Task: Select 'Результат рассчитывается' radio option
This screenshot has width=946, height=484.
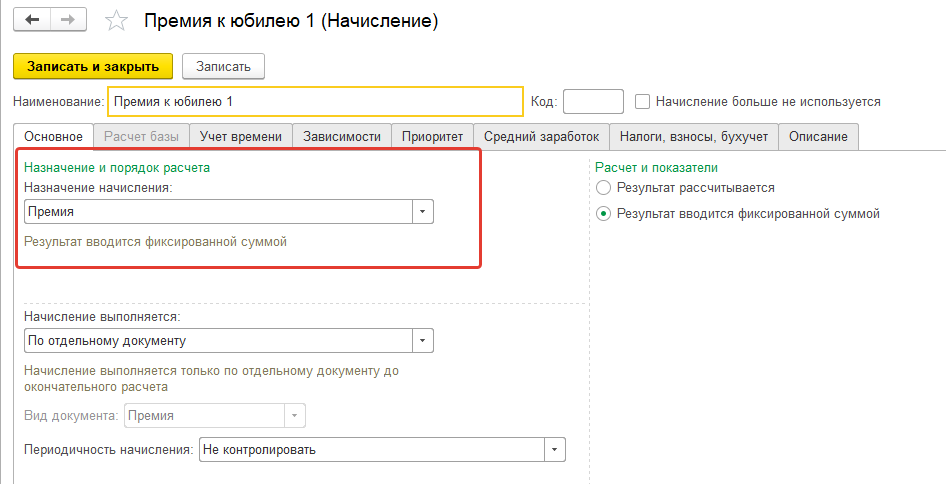Action: point(603,187)
